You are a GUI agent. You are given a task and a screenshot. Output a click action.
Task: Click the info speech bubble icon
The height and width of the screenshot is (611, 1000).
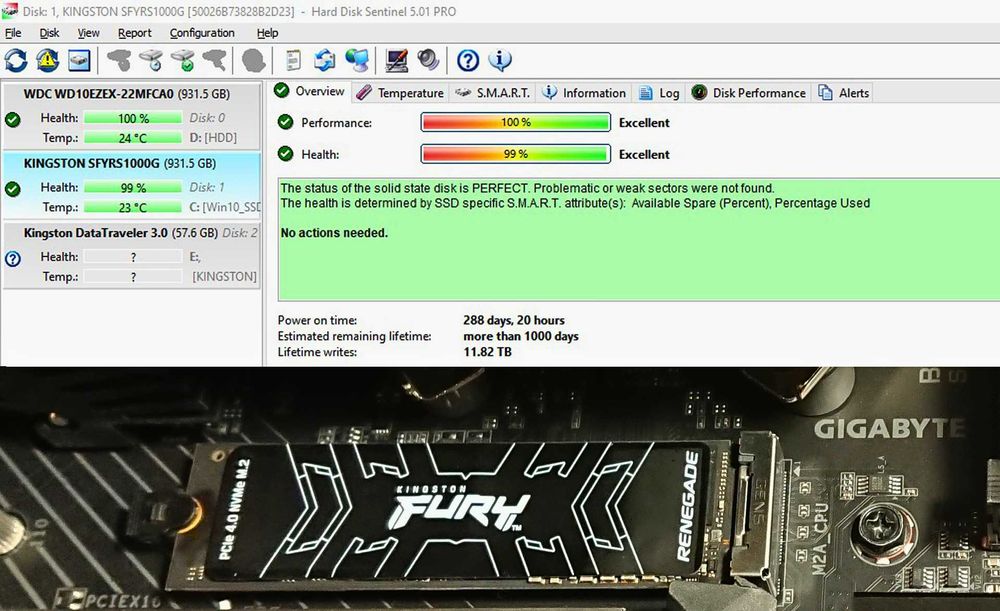(500, 61)
